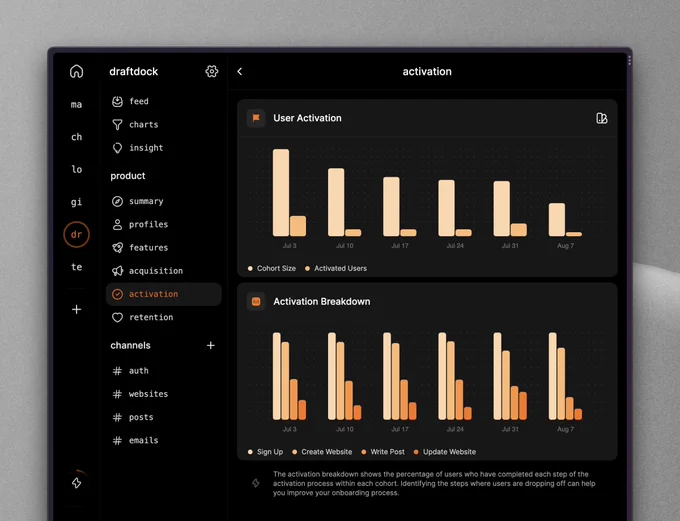The width and height of the screenshot is (680, 521).
Task: Click the hash icon beside posts
Action: [x=117, y=417]
